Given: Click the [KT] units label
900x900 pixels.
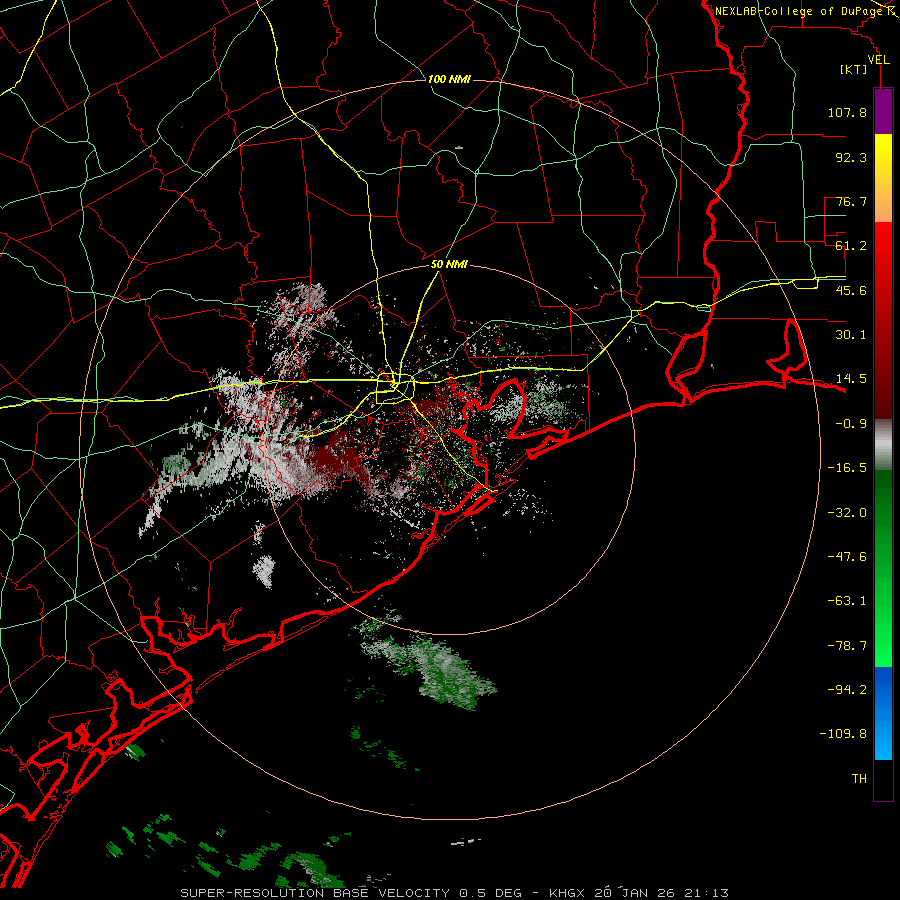Looking at the screenshot, I should point(854,69).
